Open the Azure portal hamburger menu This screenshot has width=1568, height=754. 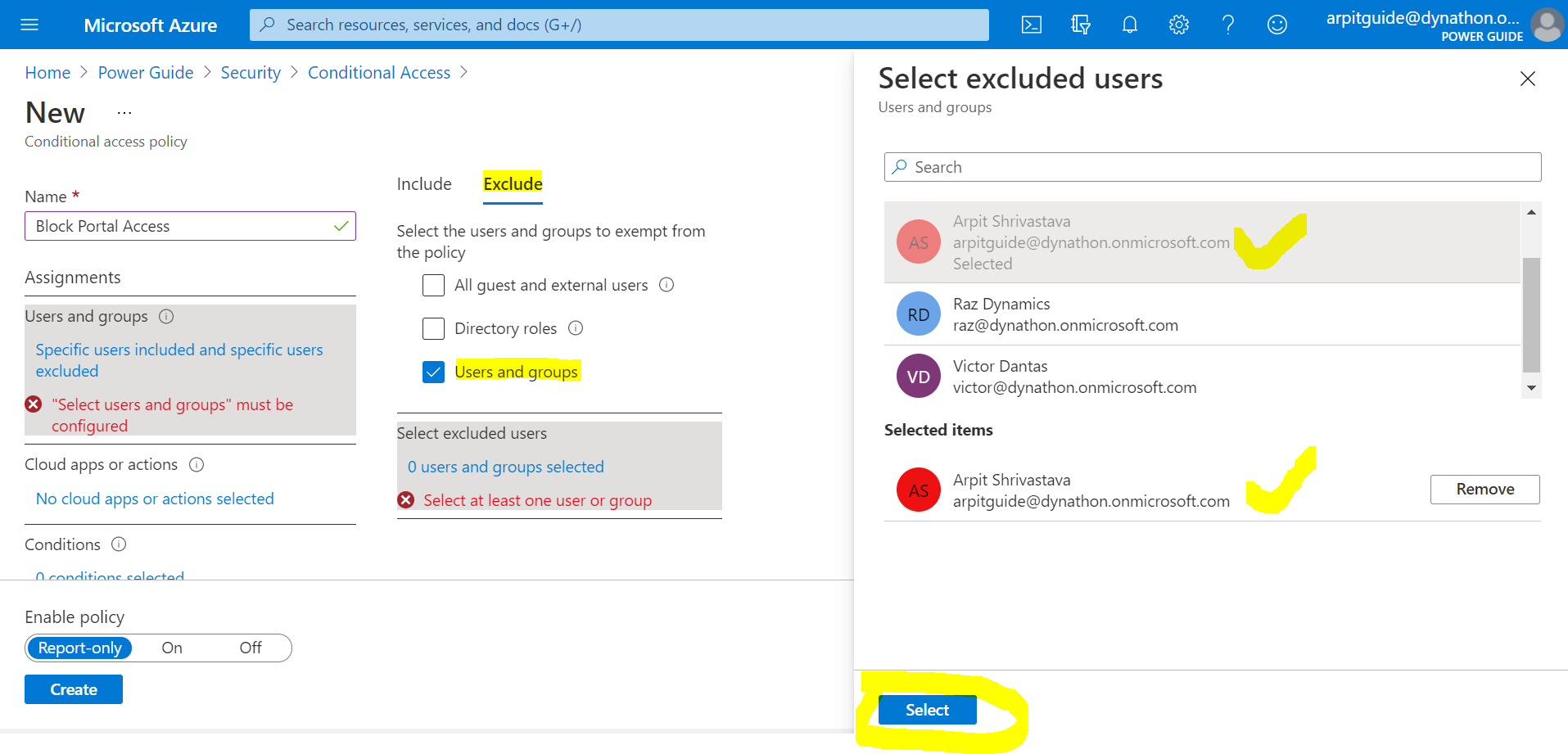(29, 25)
